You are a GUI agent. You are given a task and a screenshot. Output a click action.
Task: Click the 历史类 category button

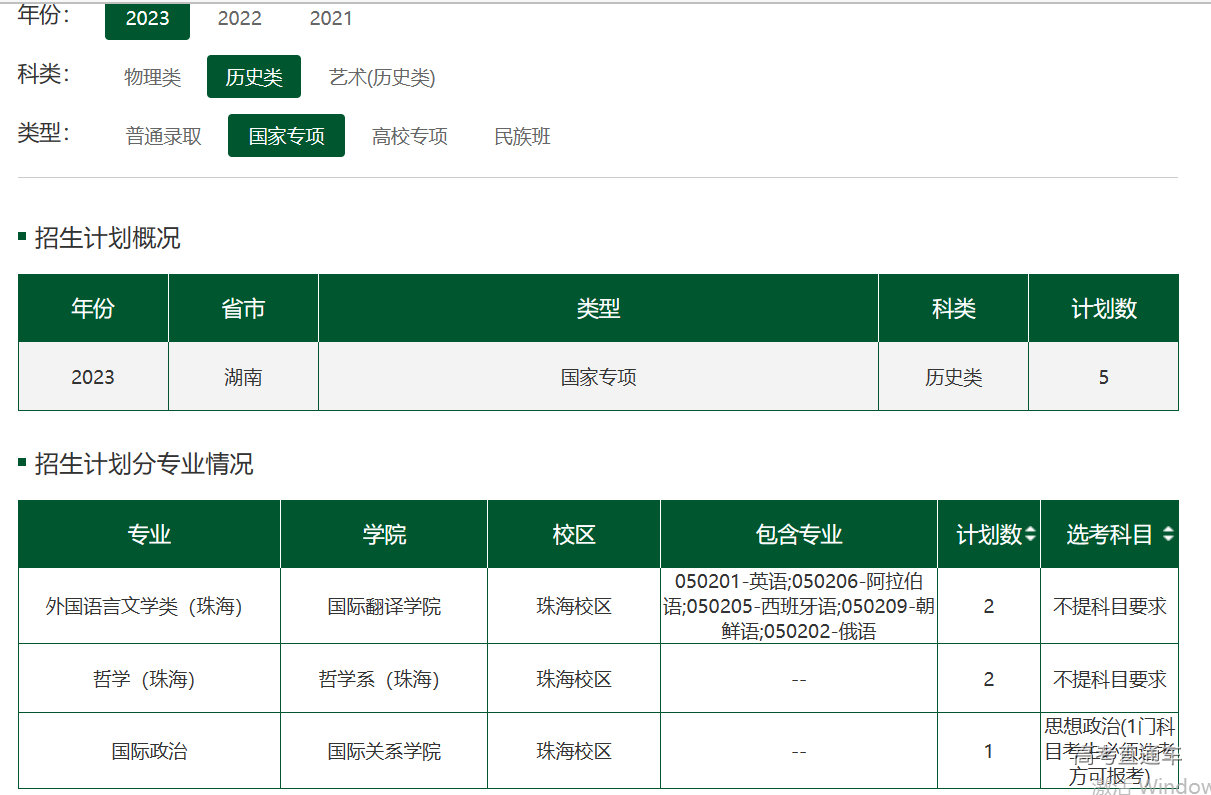[253, 77]
